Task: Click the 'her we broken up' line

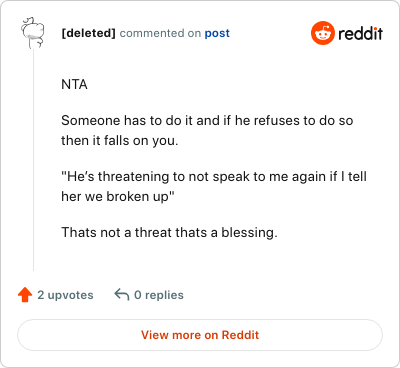Action: [118, 196]
